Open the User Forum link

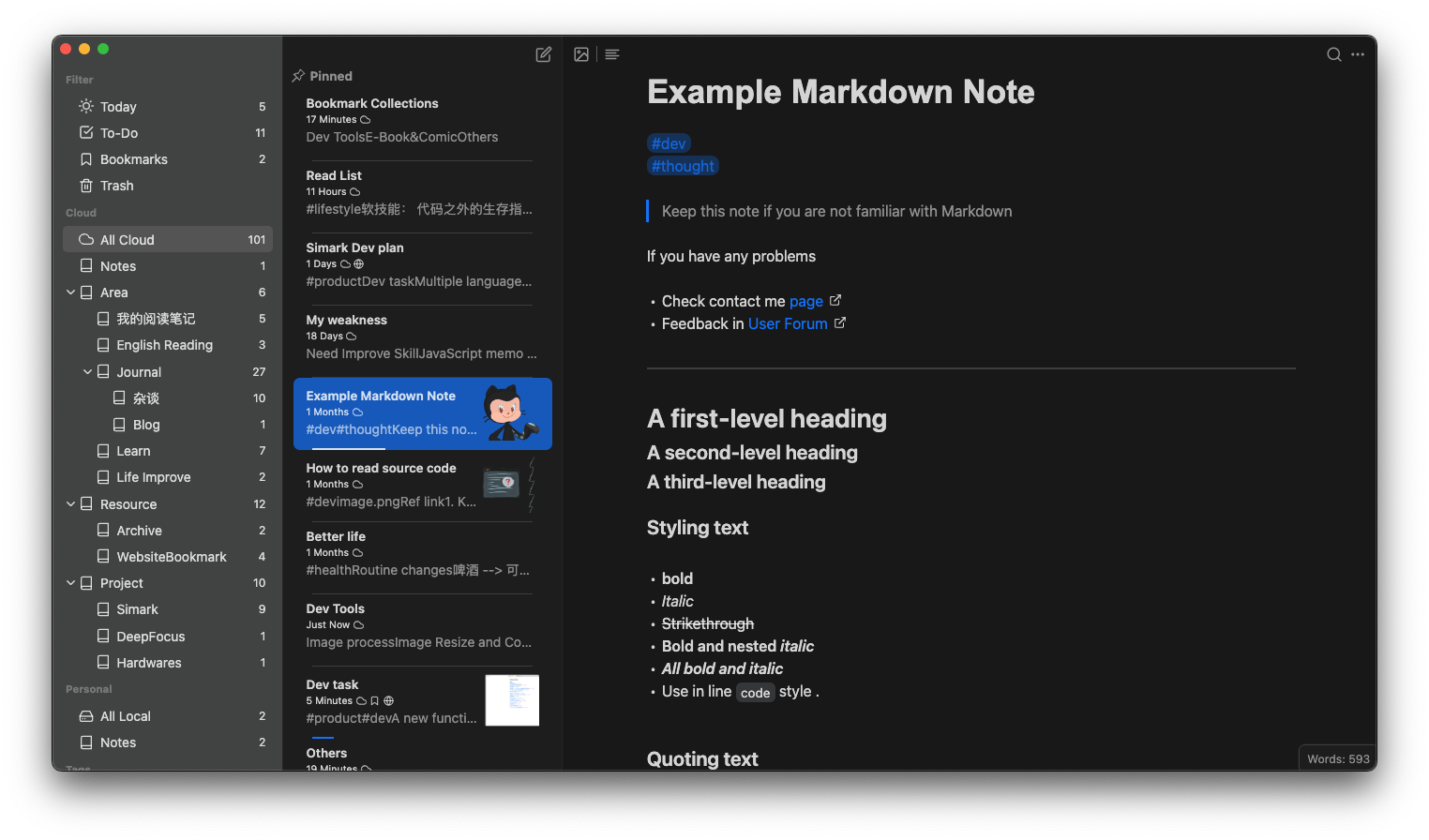tap(788, 323)
